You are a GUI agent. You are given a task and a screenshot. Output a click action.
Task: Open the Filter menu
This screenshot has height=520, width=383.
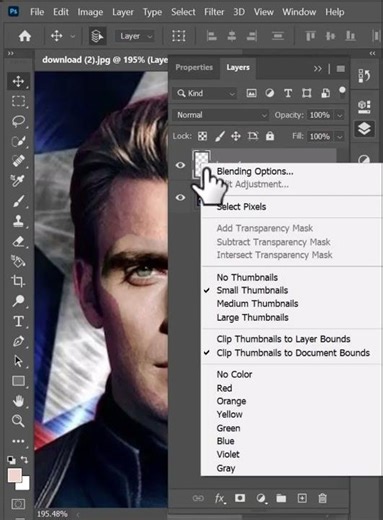(214, 12)
